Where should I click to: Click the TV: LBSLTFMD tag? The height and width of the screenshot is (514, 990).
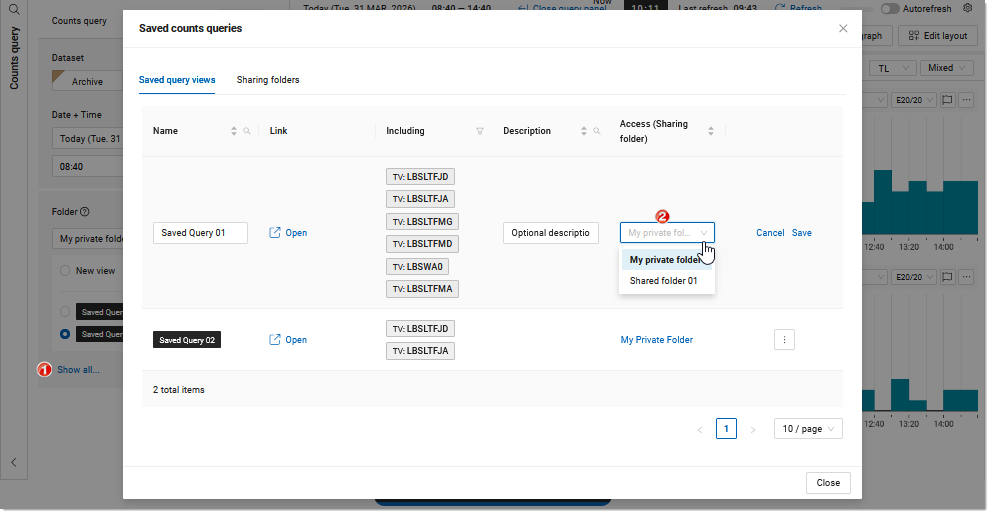(422, 244)
